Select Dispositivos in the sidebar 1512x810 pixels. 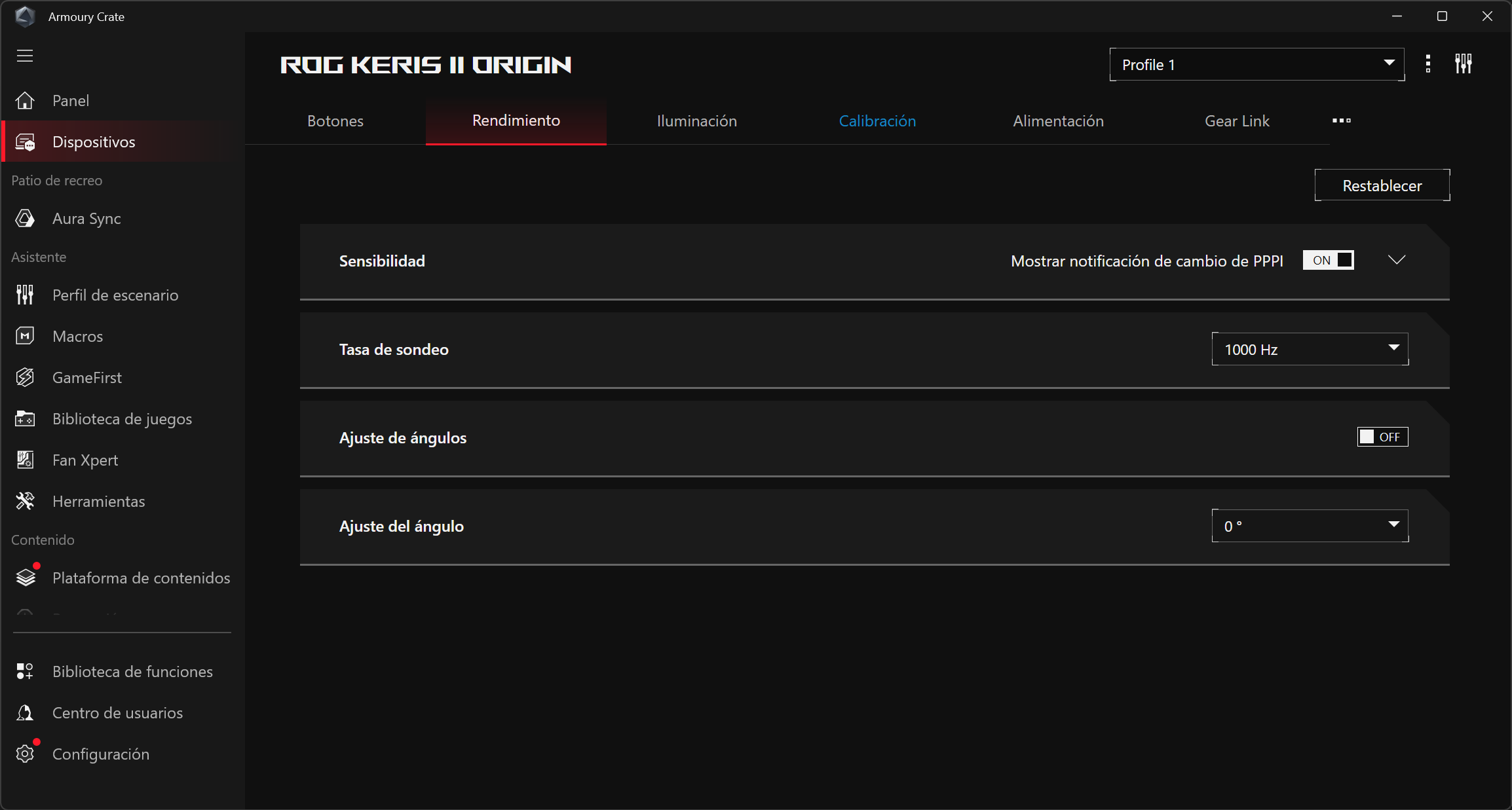(123, 141)
